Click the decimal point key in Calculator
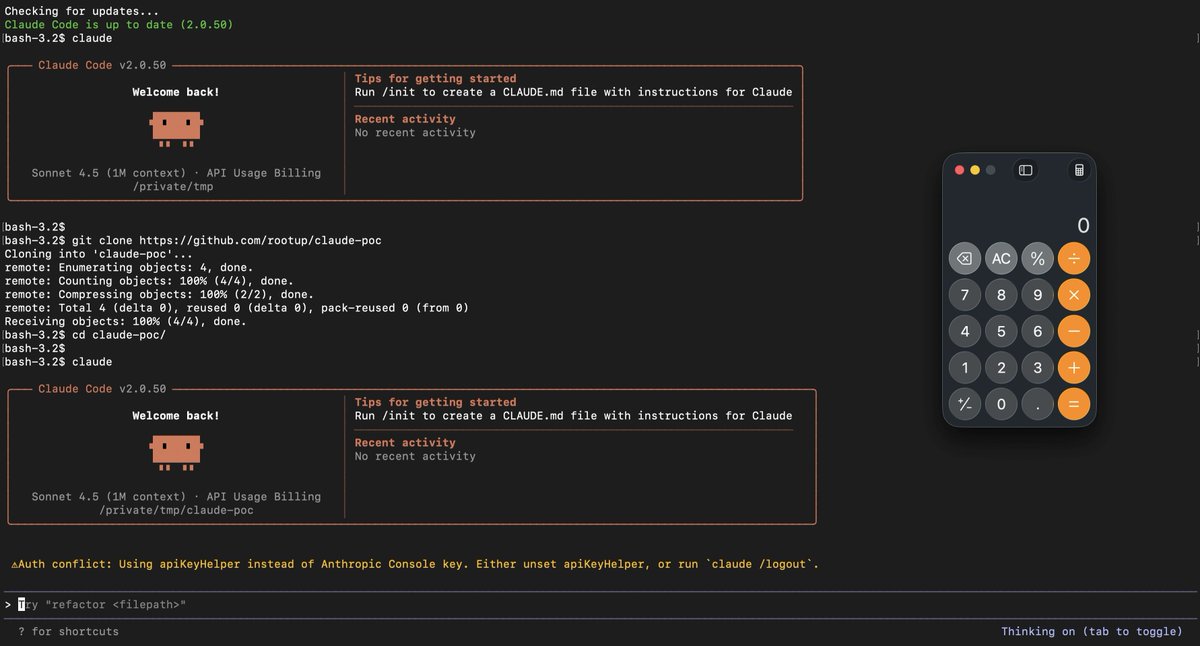This screenshot has height=646, width=1200. [1038, 404]
